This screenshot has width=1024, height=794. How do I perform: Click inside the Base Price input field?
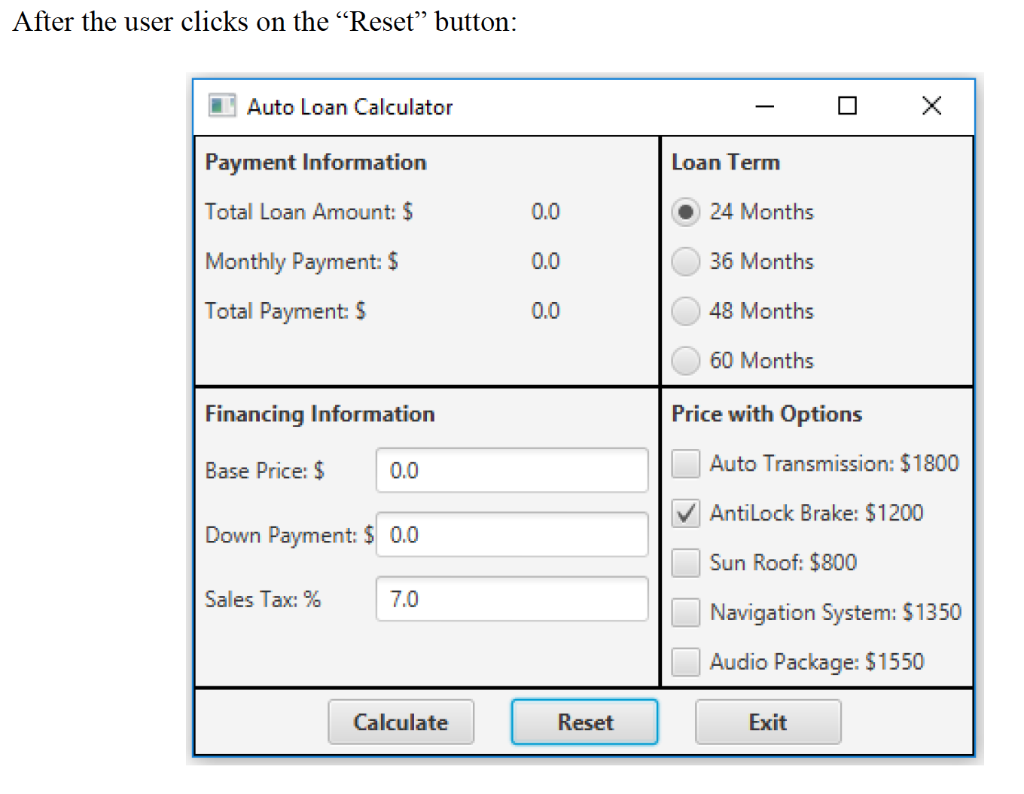(512, 470)
